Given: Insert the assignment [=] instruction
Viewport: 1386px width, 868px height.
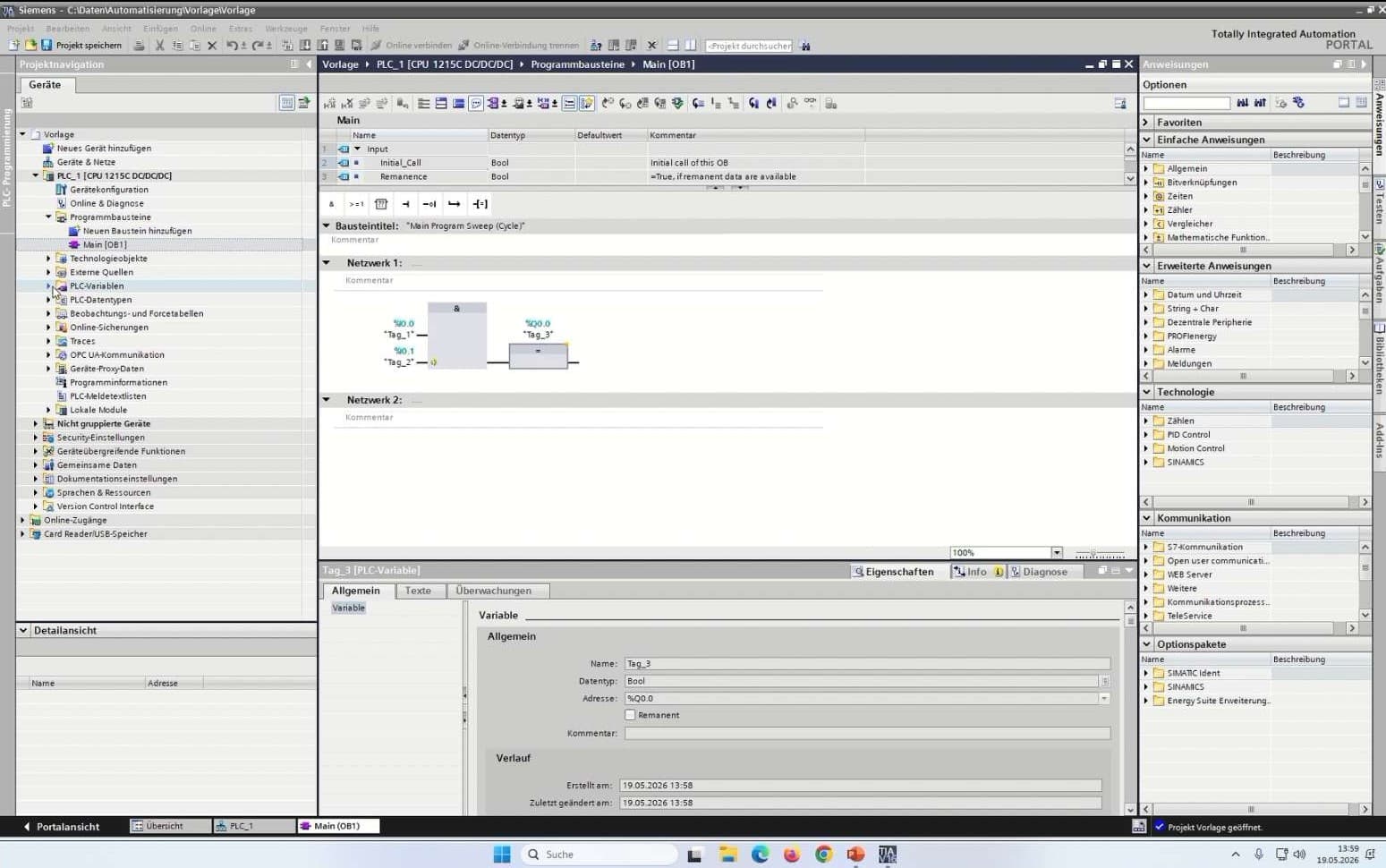Looking at the screenshot, I should 480,204.
